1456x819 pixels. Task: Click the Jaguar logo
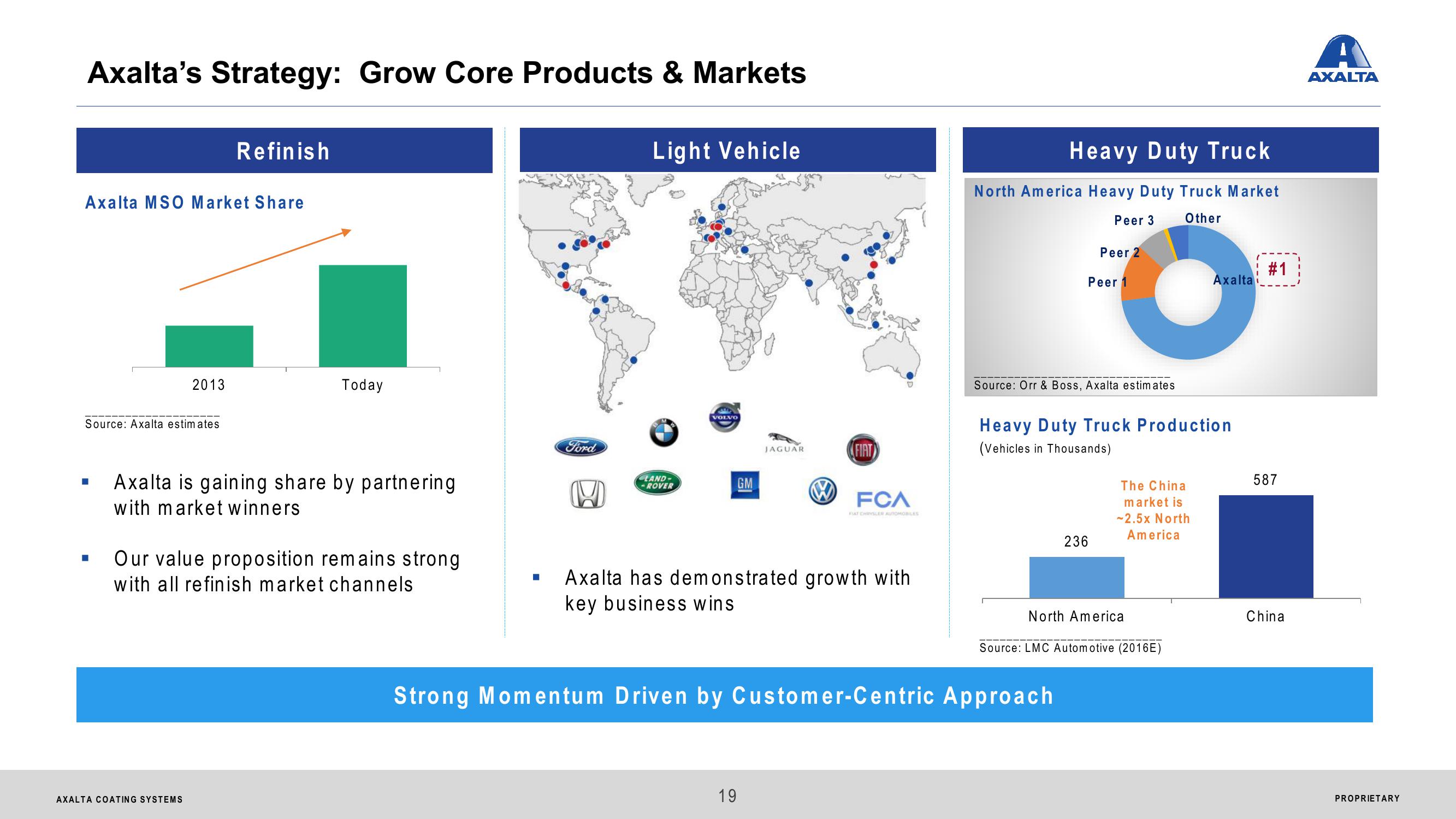click(784, 443)
